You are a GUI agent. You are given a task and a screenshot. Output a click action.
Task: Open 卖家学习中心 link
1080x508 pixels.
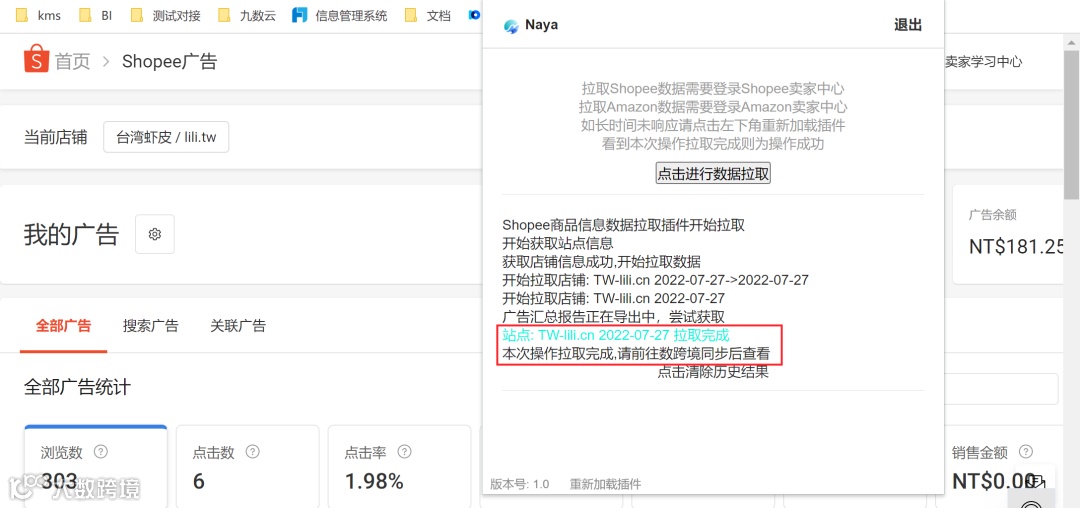pos(983,62)
